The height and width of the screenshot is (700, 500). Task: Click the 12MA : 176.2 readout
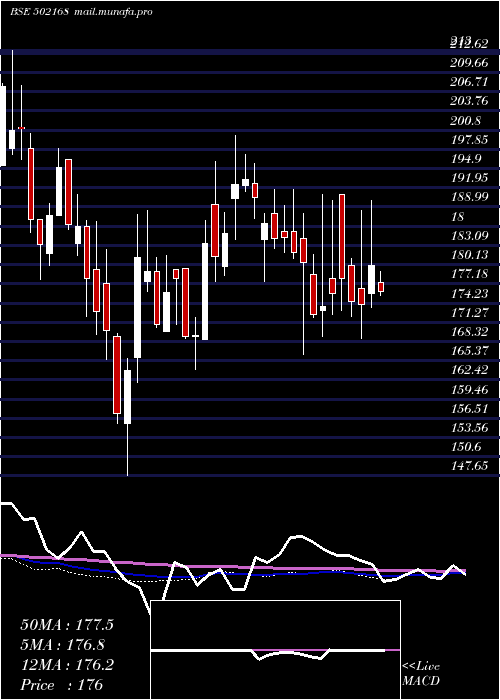pyautogui.click(x=67, y=665)
